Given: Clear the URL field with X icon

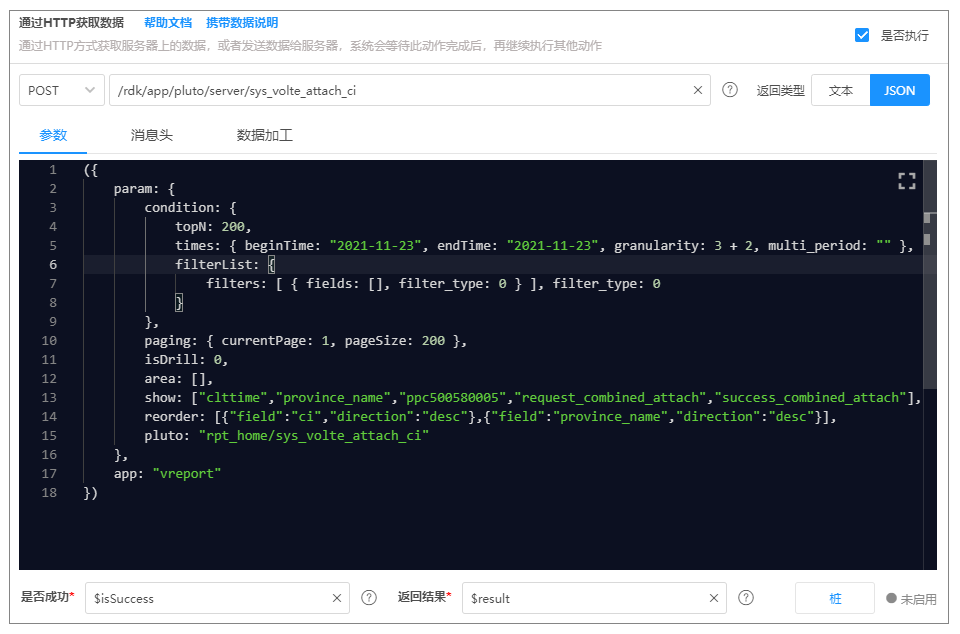Looking at the screenshot, I should point(698,90).
